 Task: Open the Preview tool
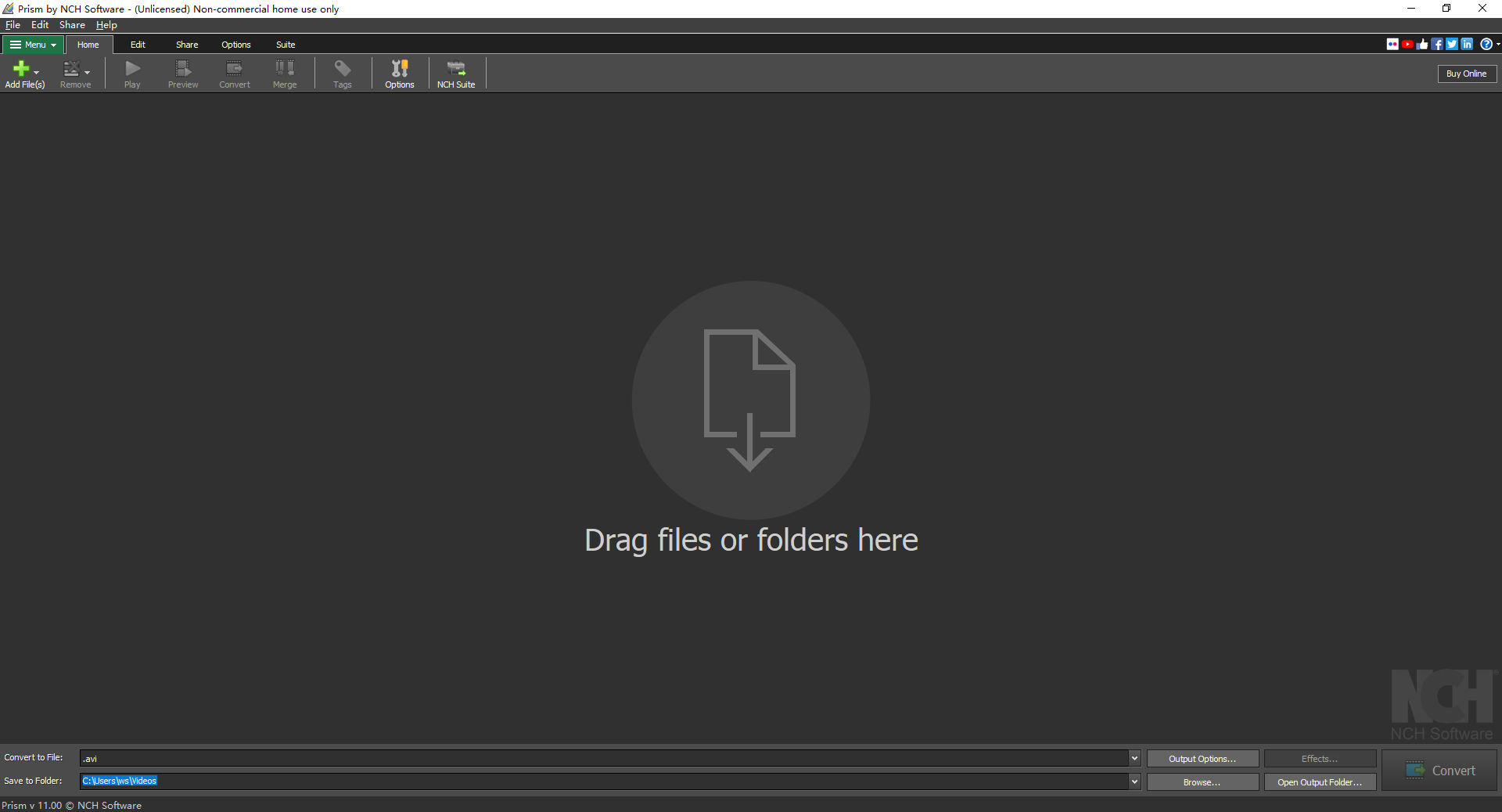[183, 74]
